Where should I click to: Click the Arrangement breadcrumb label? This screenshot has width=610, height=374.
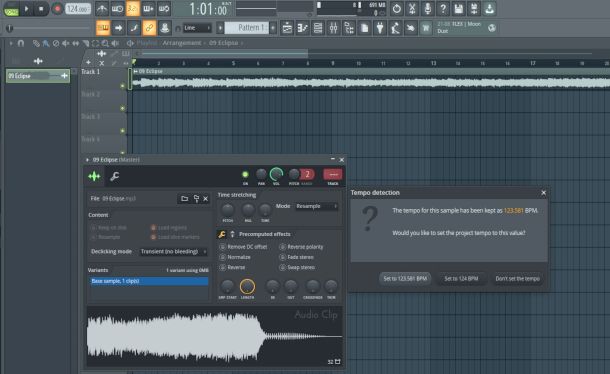coord(182,43)
